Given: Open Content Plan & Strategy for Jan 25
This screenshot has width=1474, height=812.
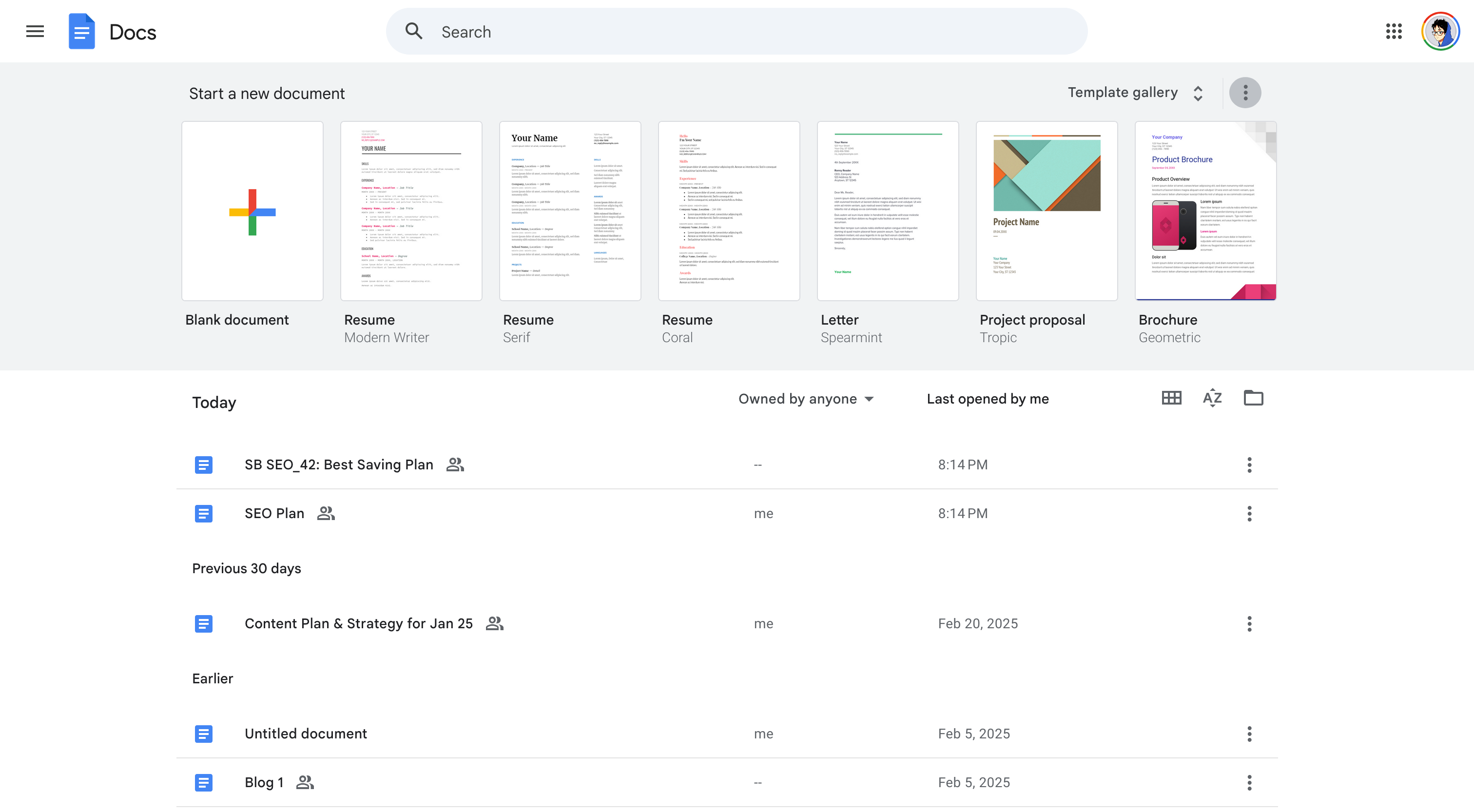Looking at the screenshot, I should point(358,624).
